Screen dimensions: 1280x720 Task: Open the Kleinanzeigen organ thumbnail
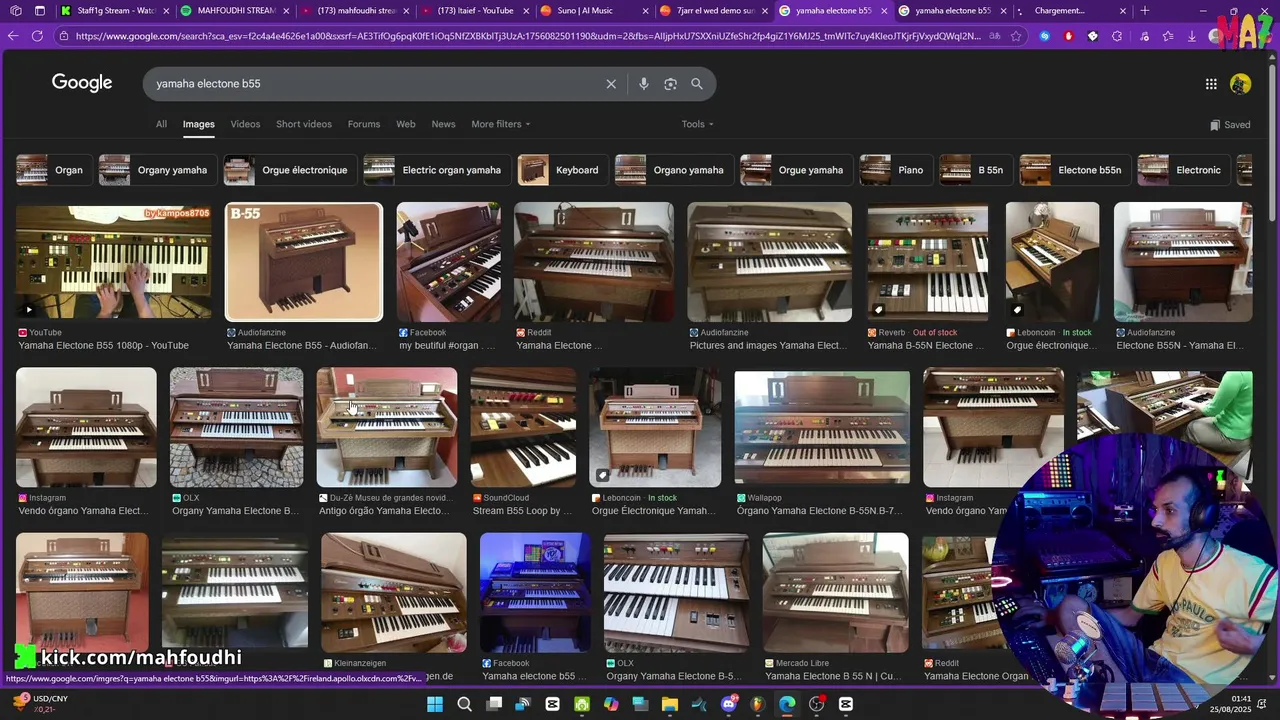[394, 593]
